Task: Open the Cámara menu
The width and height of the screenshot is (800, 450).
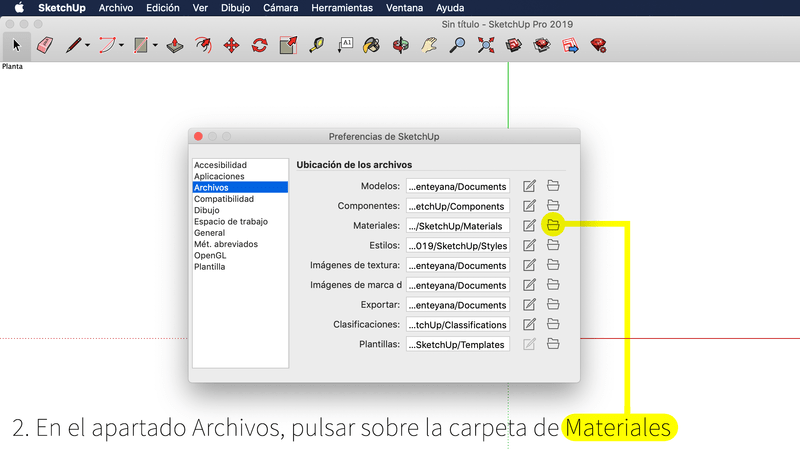Action: [x=281, y=8]
